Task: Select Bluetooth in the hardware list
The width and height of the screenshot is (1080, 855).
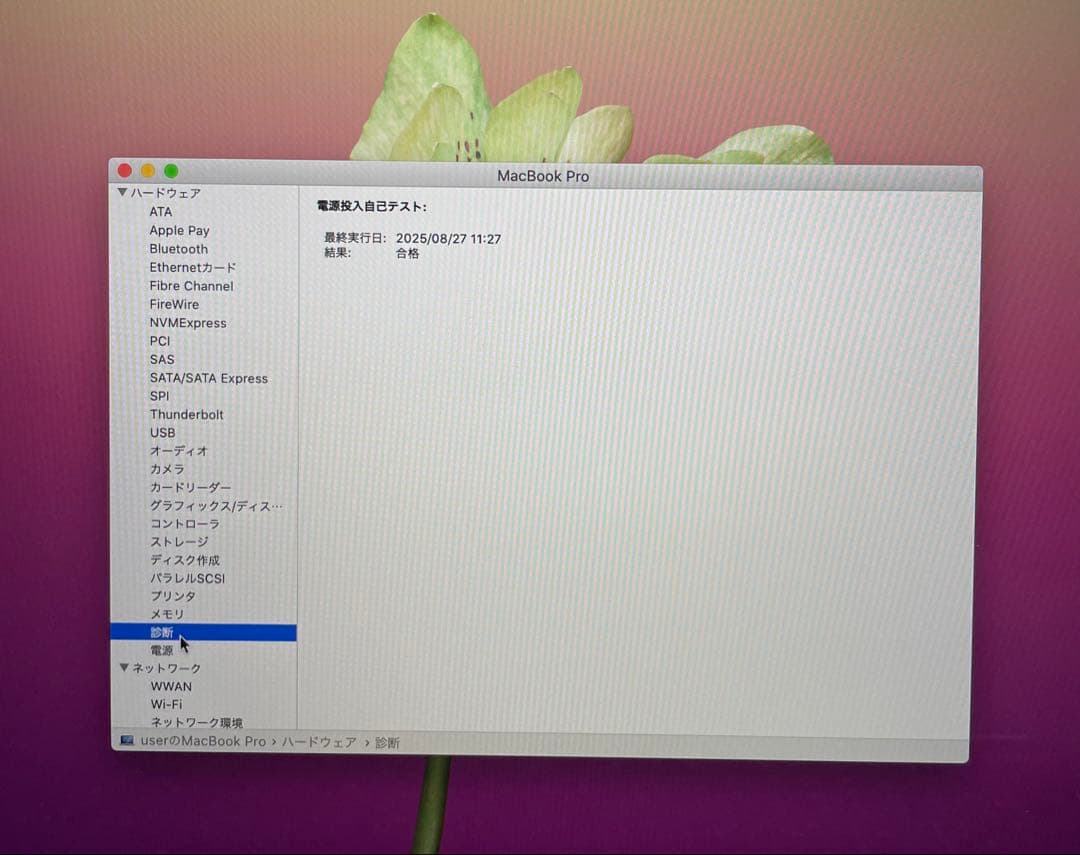Action: click(179, 249)
